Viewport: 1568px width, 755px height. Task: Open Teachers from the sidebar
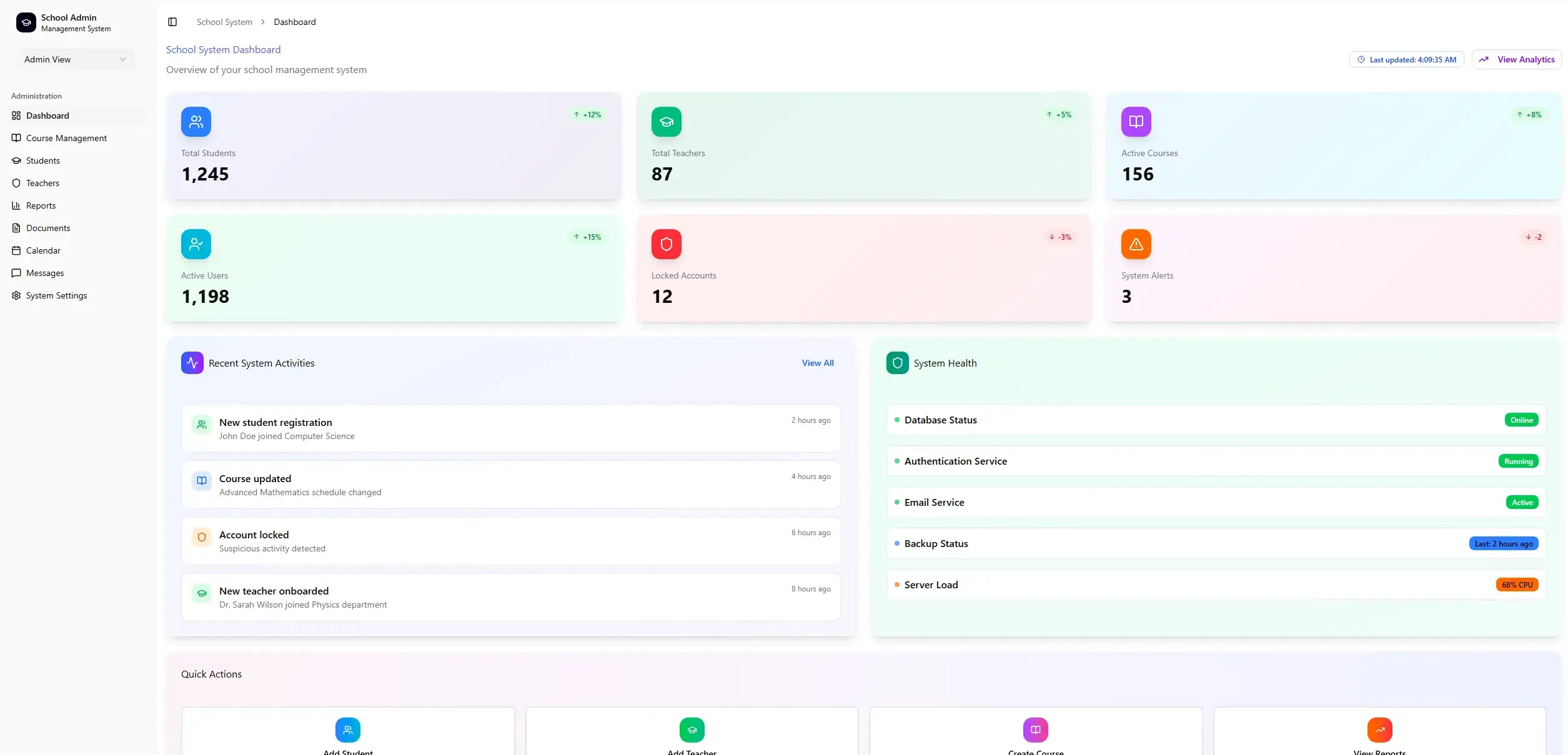[42, 183]
